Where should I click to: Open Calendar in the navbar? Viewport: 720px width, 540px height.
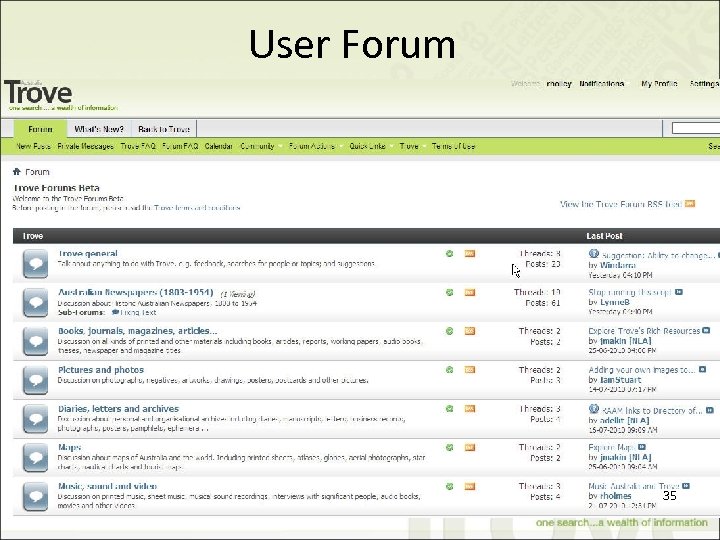[219, 146]
